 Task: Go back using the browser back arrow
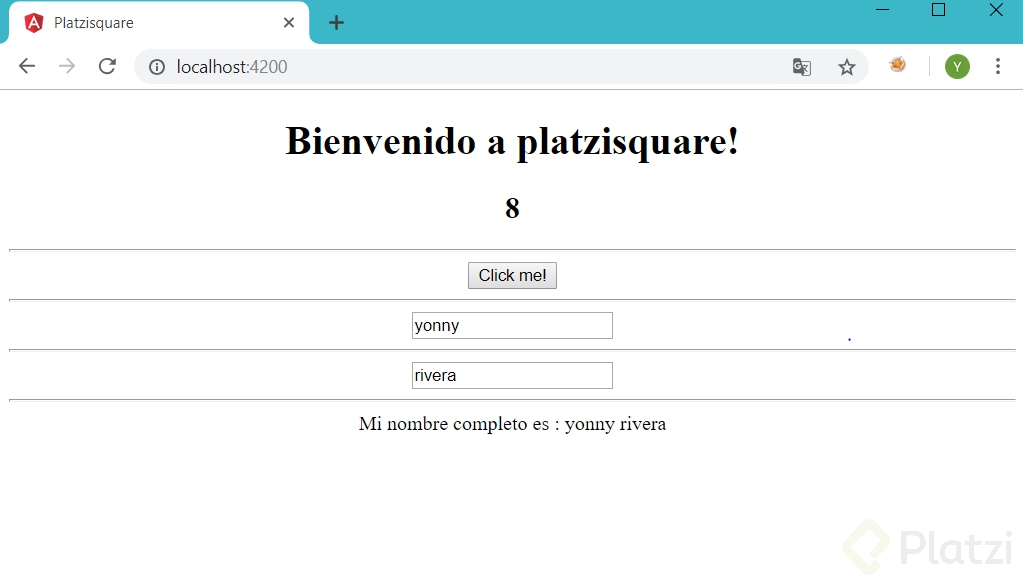27,67
